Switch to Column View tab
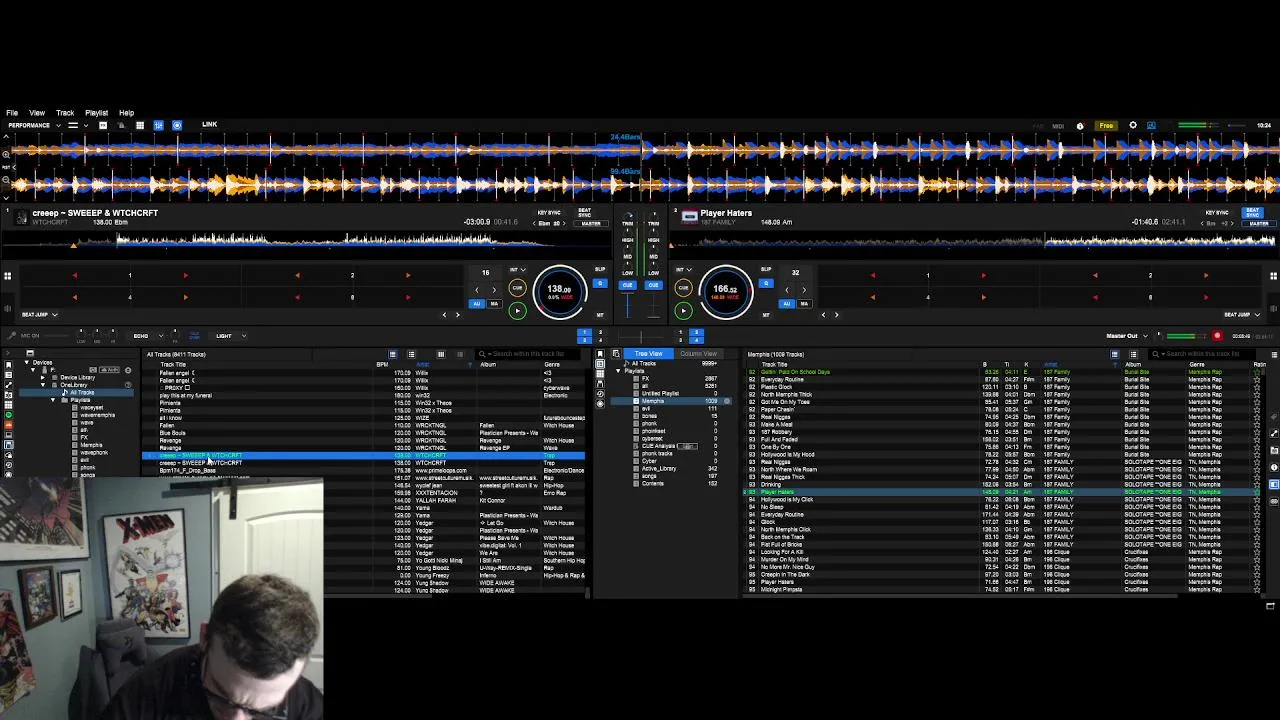 pyautogui.click(x=698, y=354)
